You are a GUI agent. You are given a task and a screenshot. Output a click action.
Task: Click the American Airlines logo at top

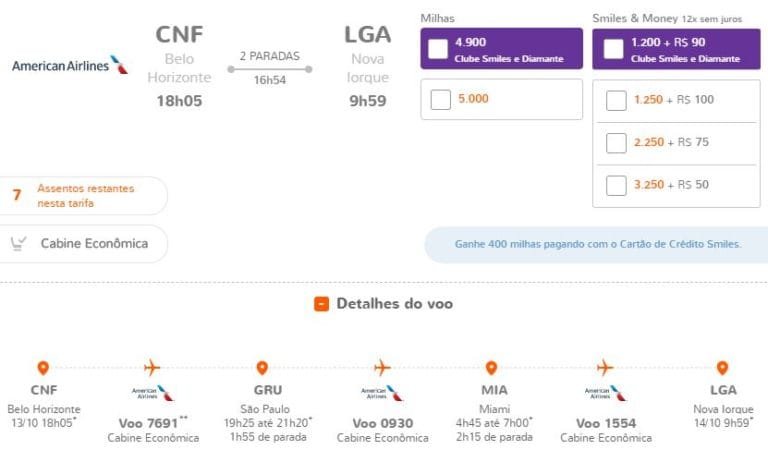70,66
